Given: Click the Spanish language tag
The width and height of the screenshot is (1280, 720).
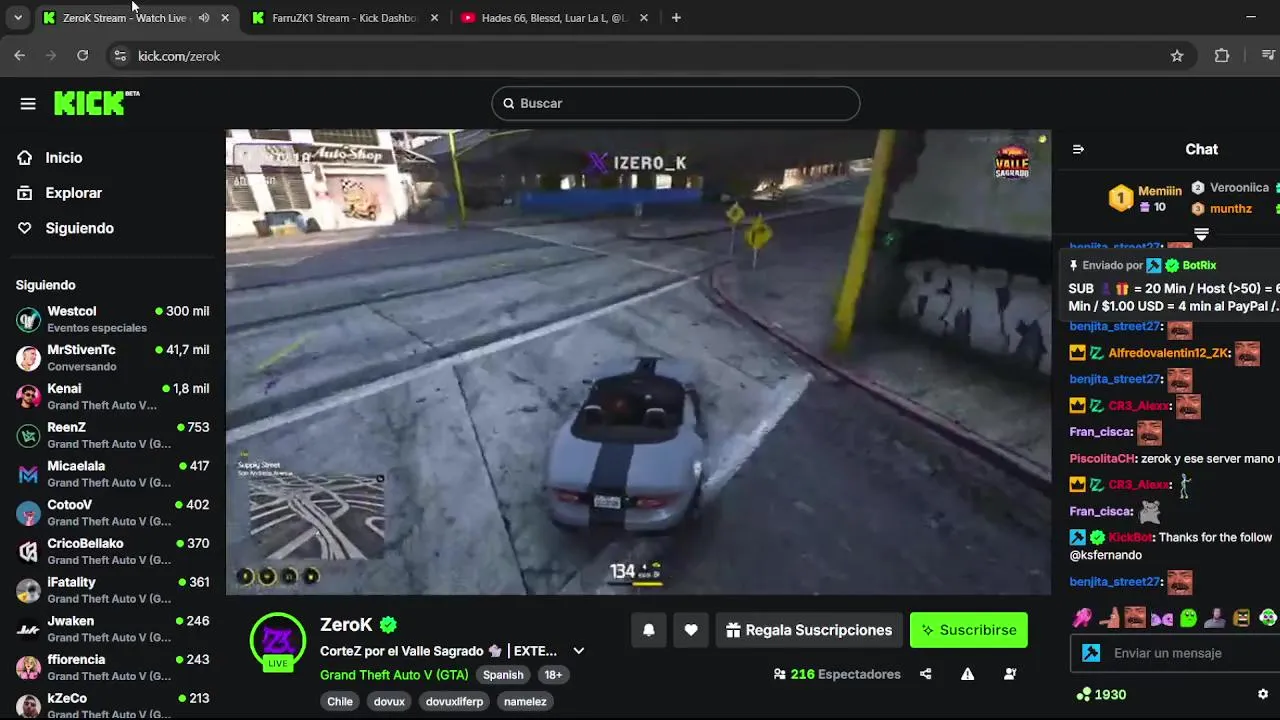Looking at the screenshot, I should [x=503, y=675].
